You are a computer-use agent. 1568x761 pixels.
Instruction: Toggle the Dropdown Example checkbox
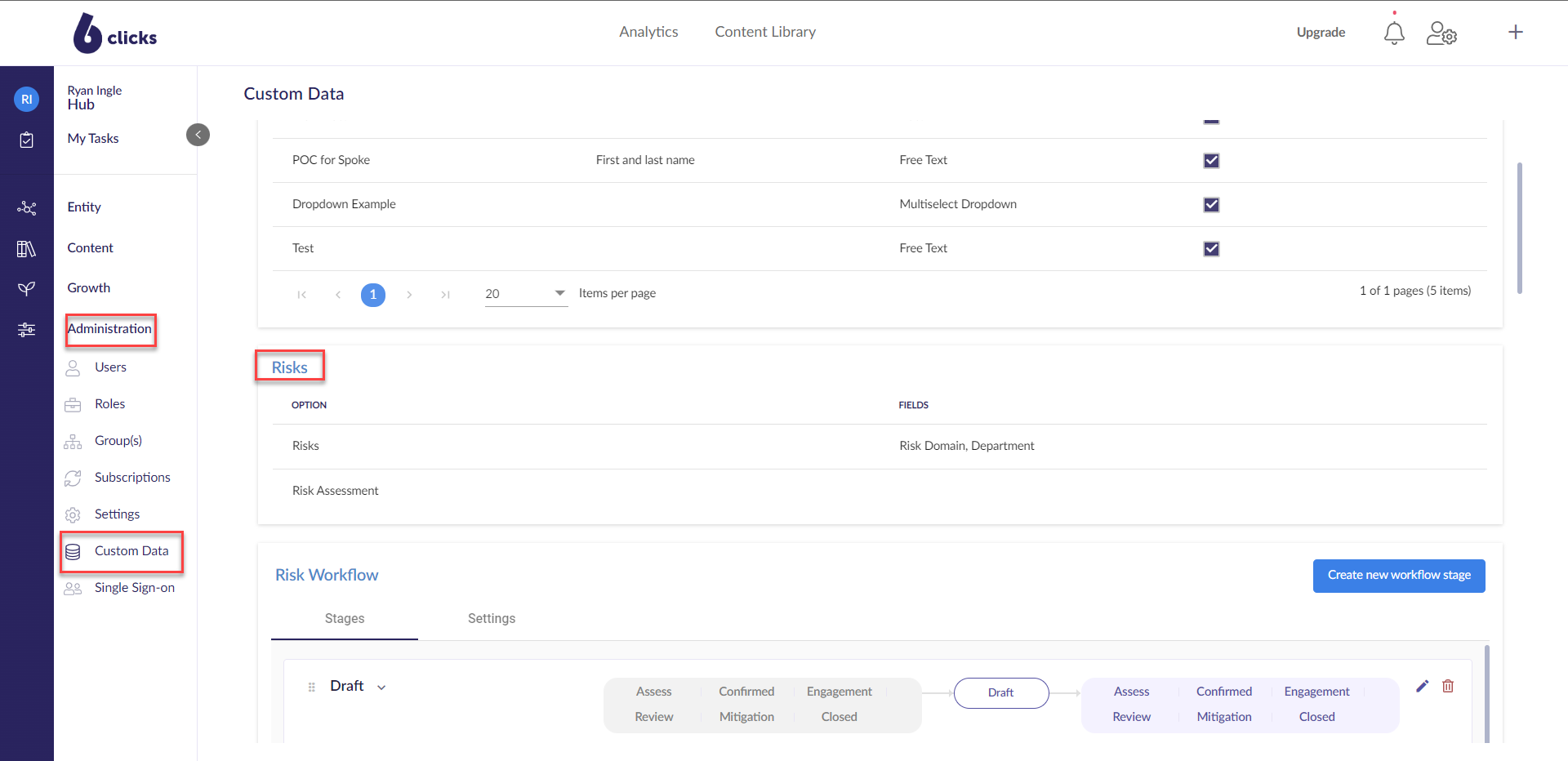tap(1211, 205)
